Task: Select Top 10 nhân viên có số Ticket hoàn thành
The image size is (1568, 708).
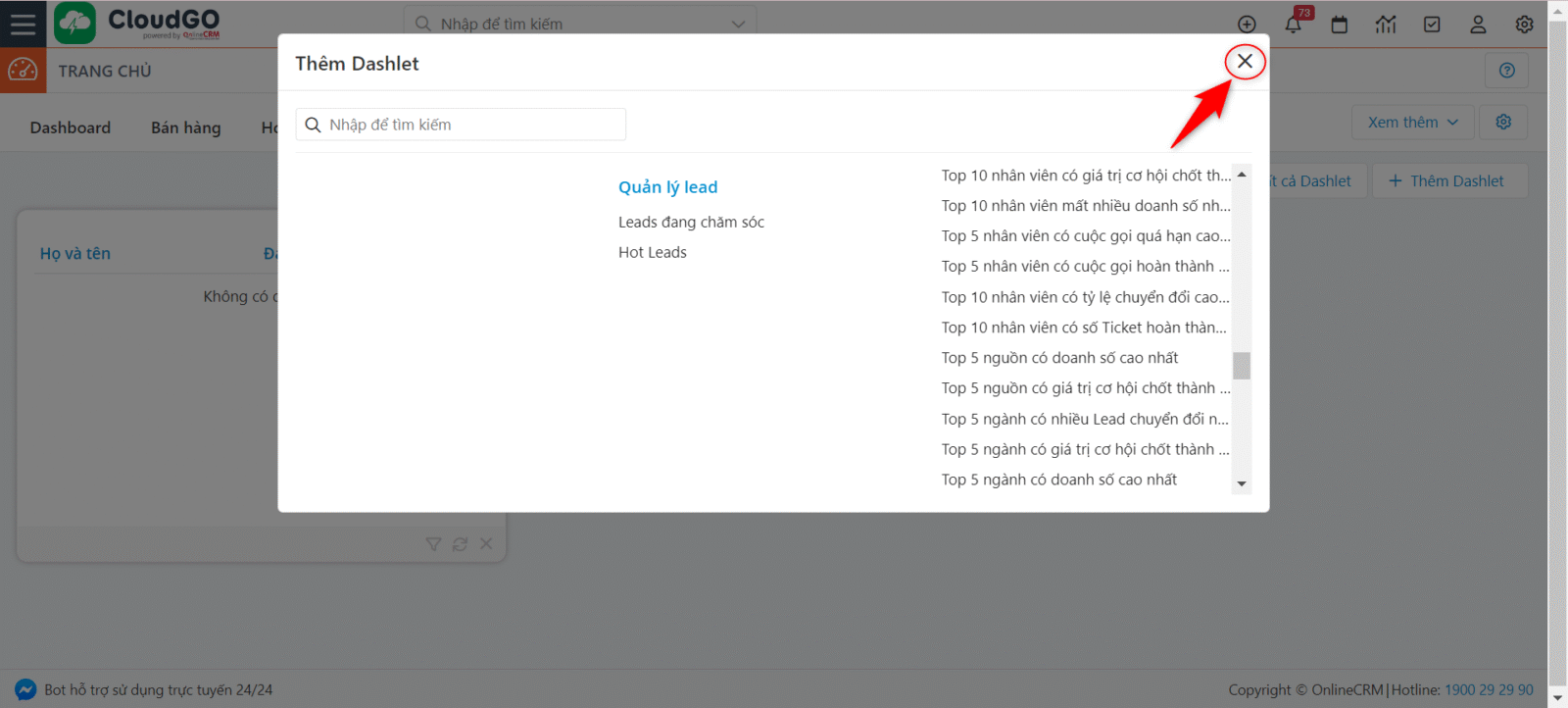Action: (1084, 328)
